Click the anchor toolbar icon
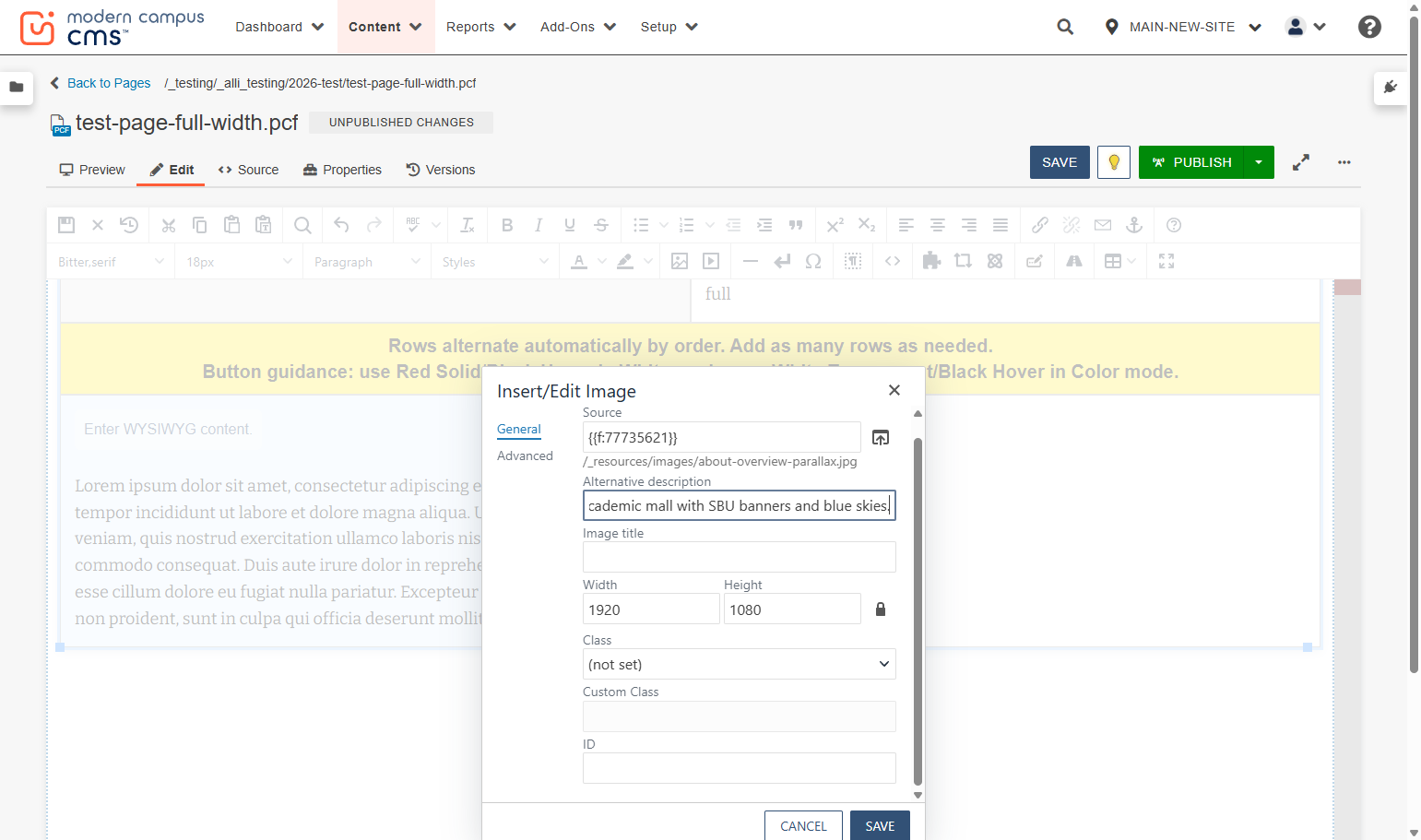Image resolution: width=1421 pixels, height=840 pixels. click(1134, 225)
